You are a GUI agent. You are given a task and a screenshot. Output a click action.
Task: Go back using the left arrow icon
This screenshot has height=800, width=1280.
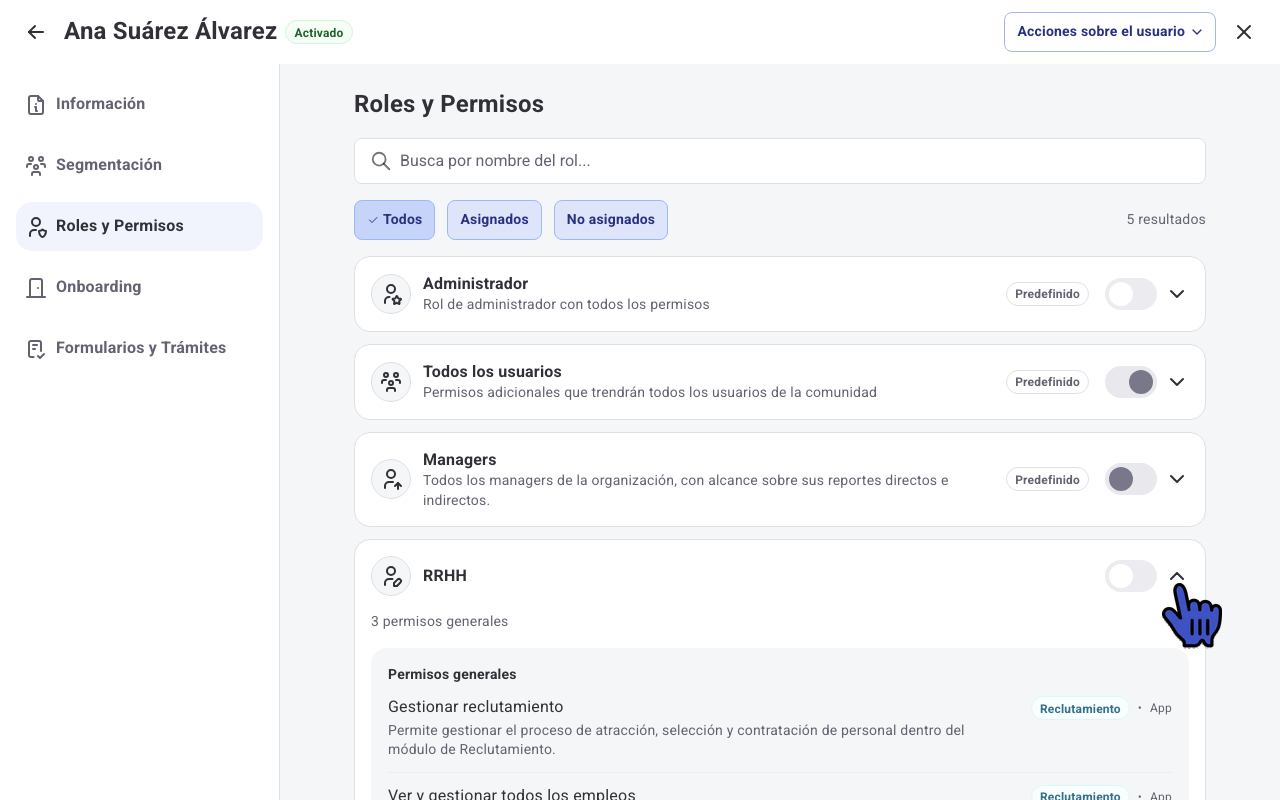36,32
